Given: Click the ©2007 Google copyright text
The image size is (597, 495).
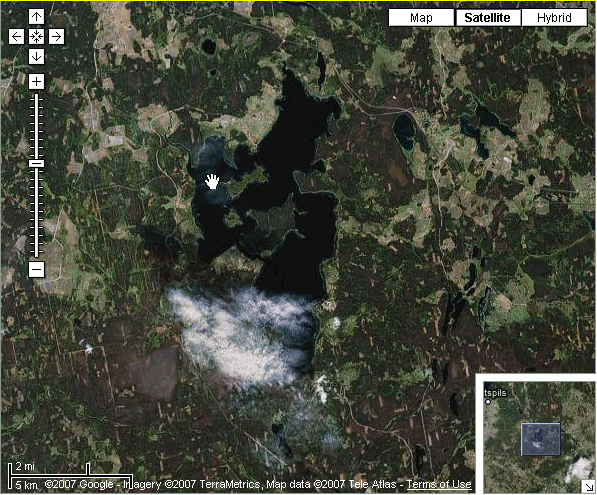Looking at the screenshot, I should point(79,484).
